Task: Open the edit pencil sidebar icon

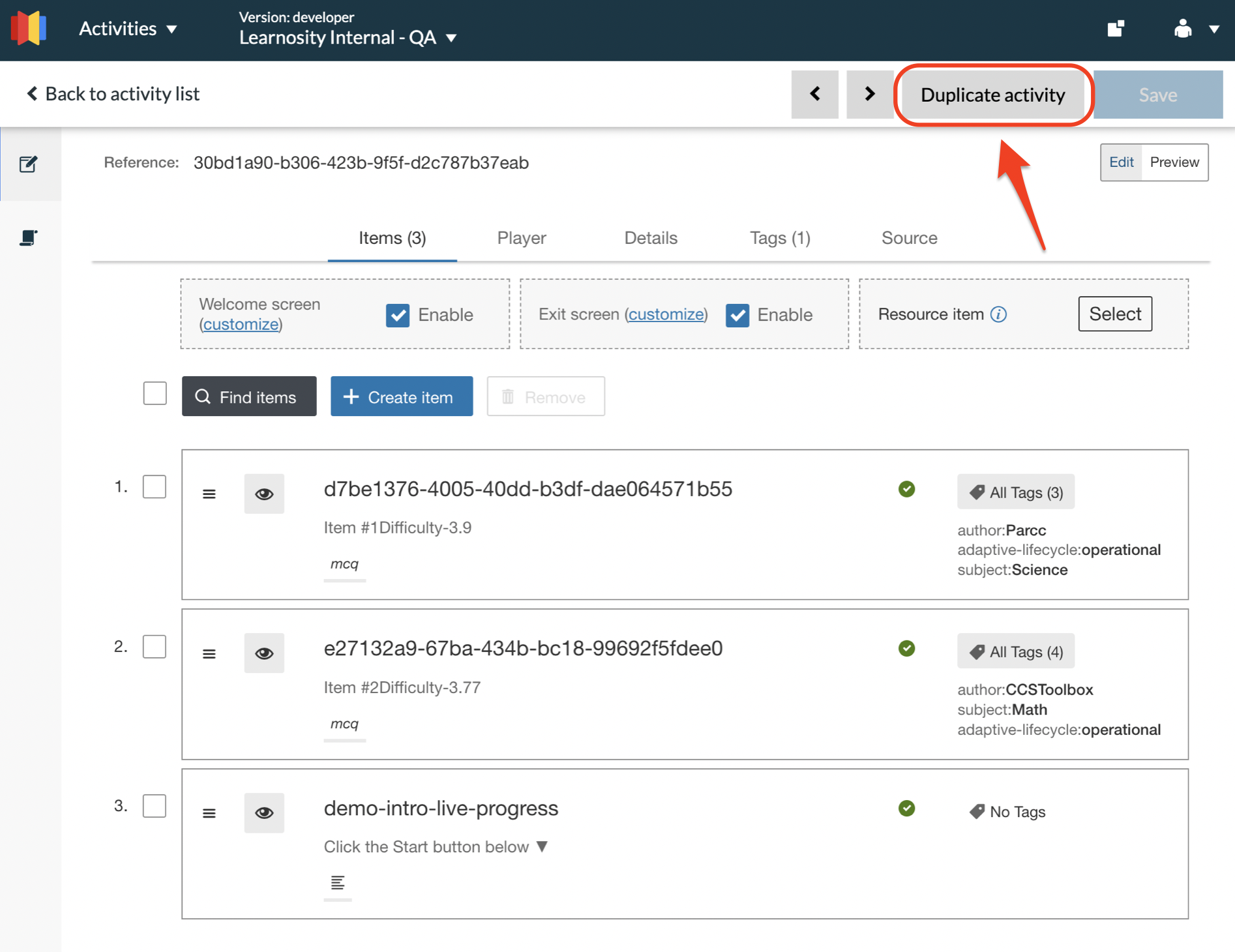Action: tap(29, 164)
